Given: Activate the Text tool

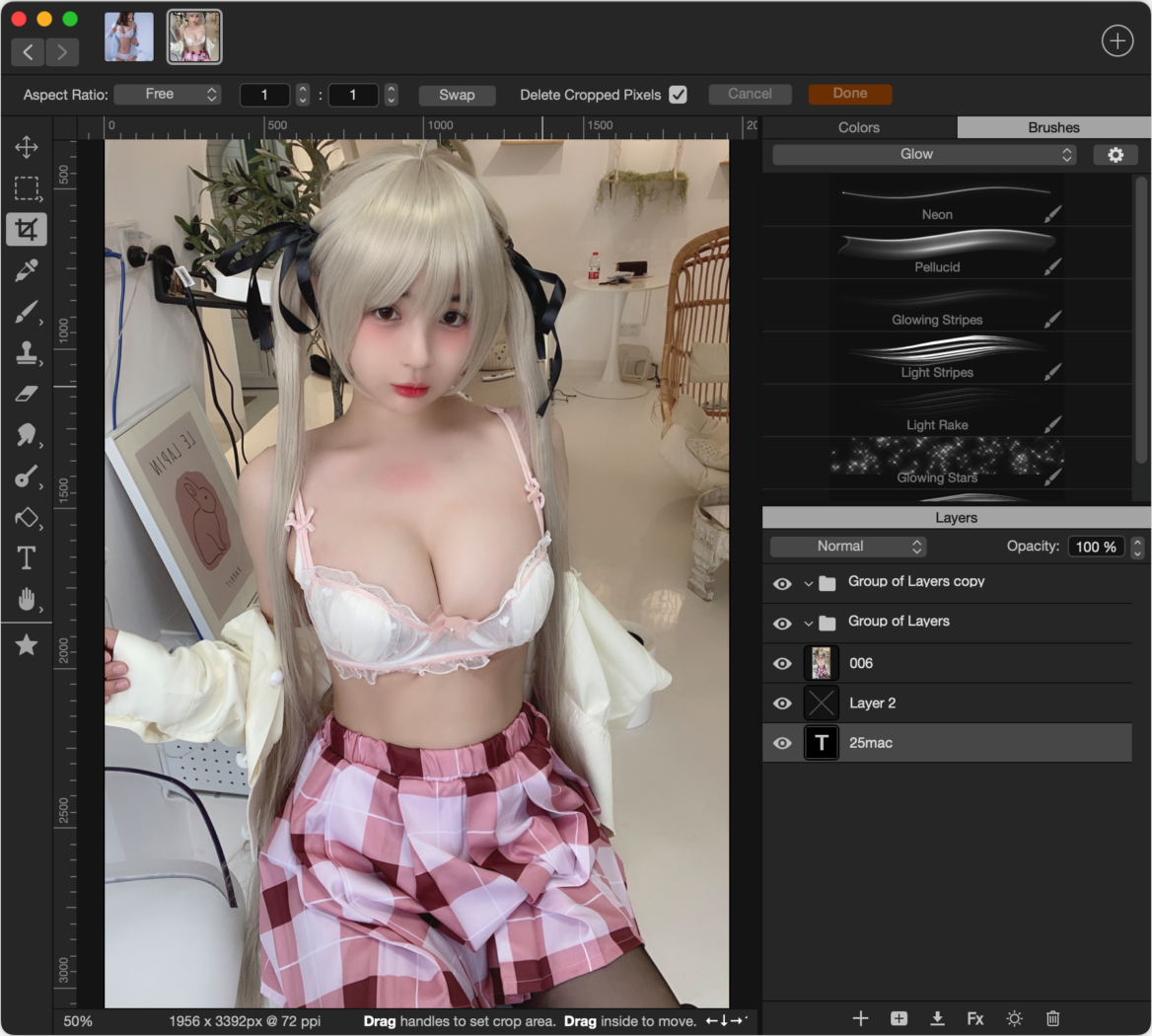Looking at the screenshot, I should tap(27, 558).
